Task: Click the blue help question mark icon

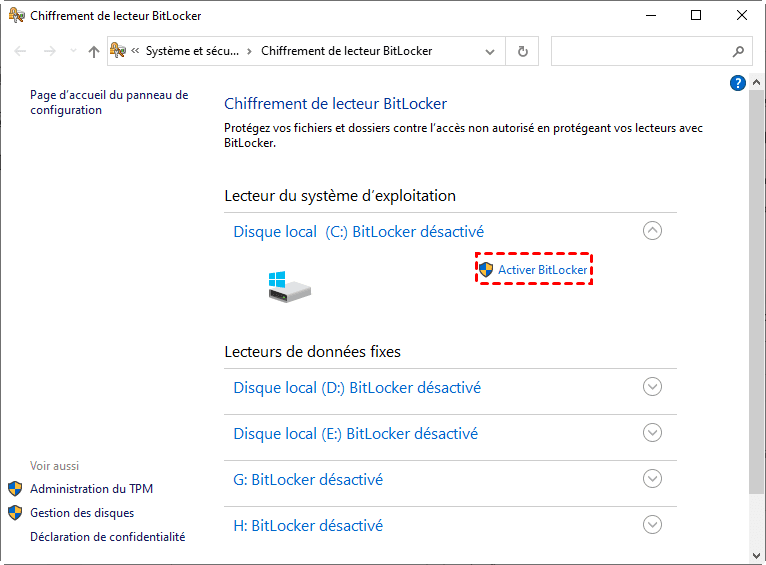Action: point(738,83)
